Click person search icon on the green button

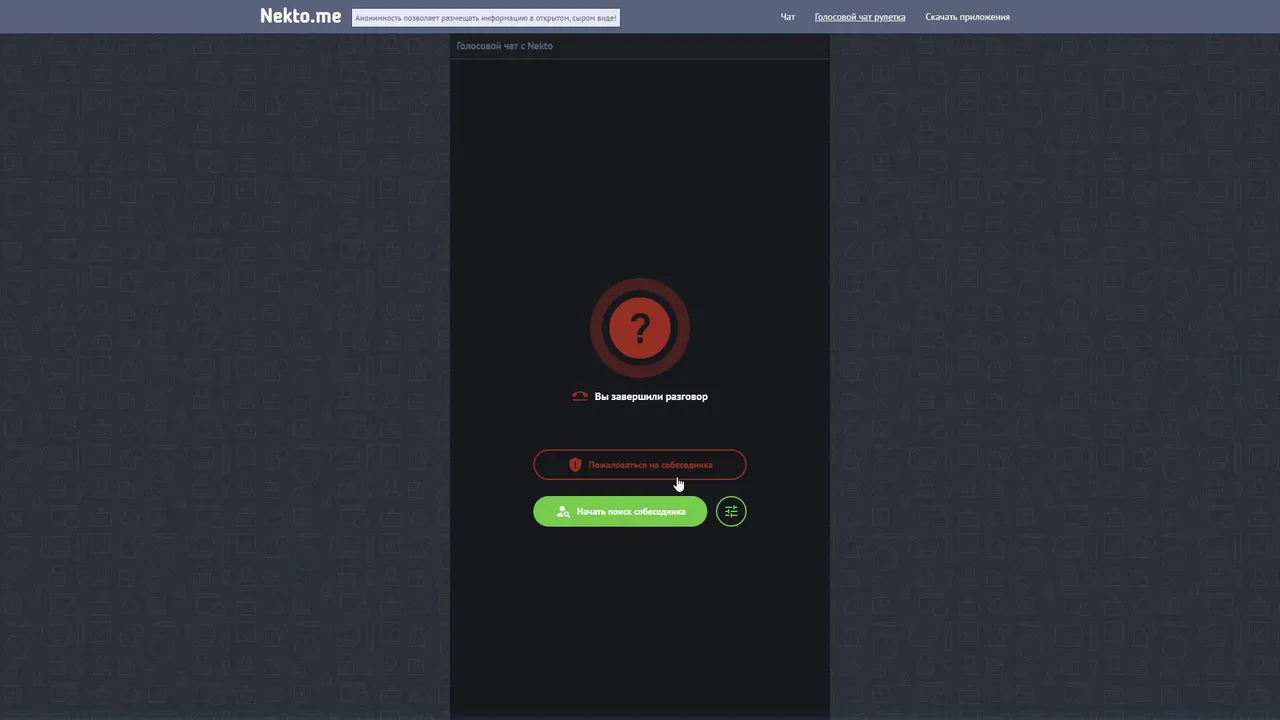[x=563, y=511]
